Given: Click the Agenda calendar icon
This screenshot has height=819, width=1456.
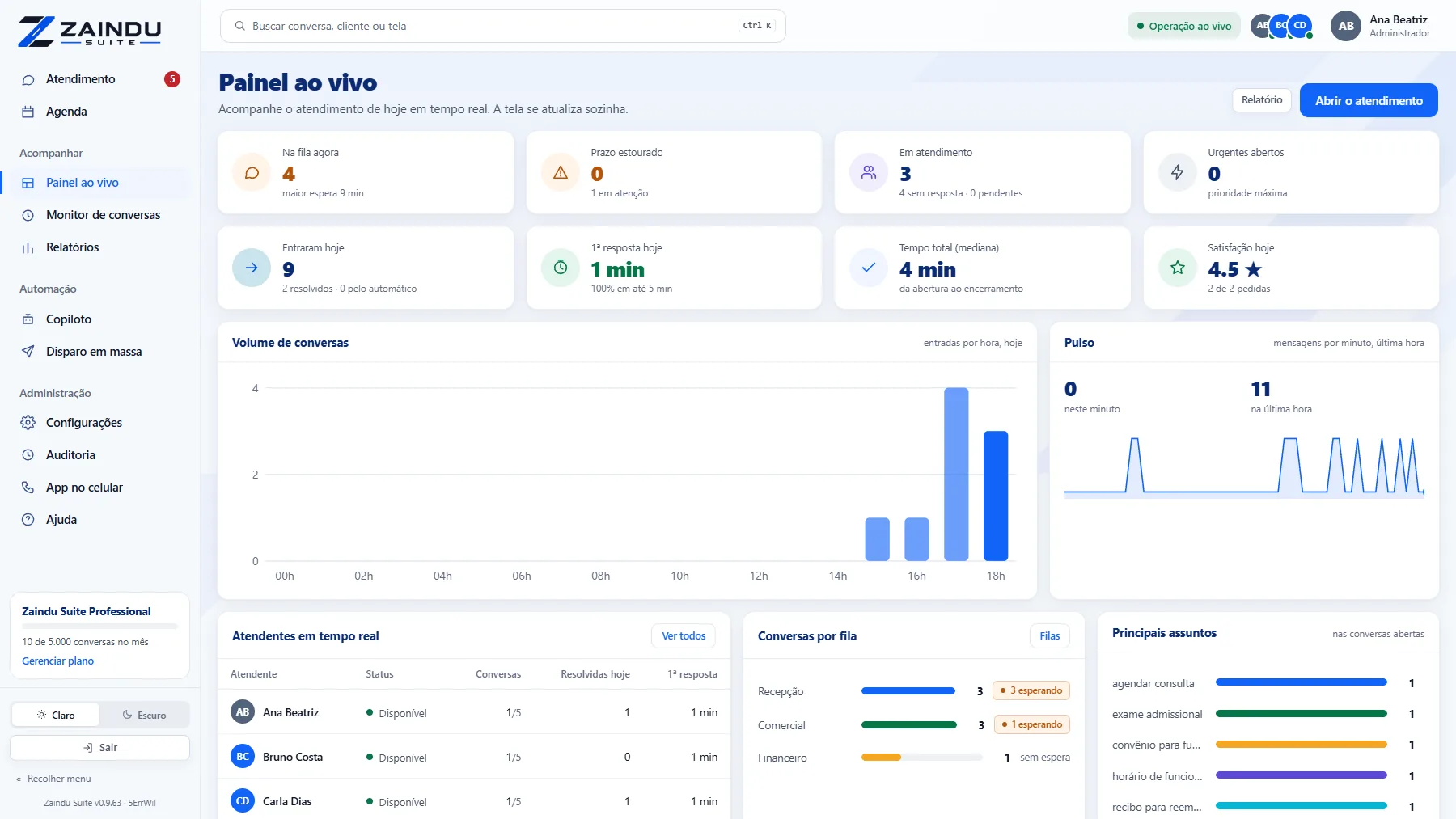Looking at the screenshot, I should point(28,112).
